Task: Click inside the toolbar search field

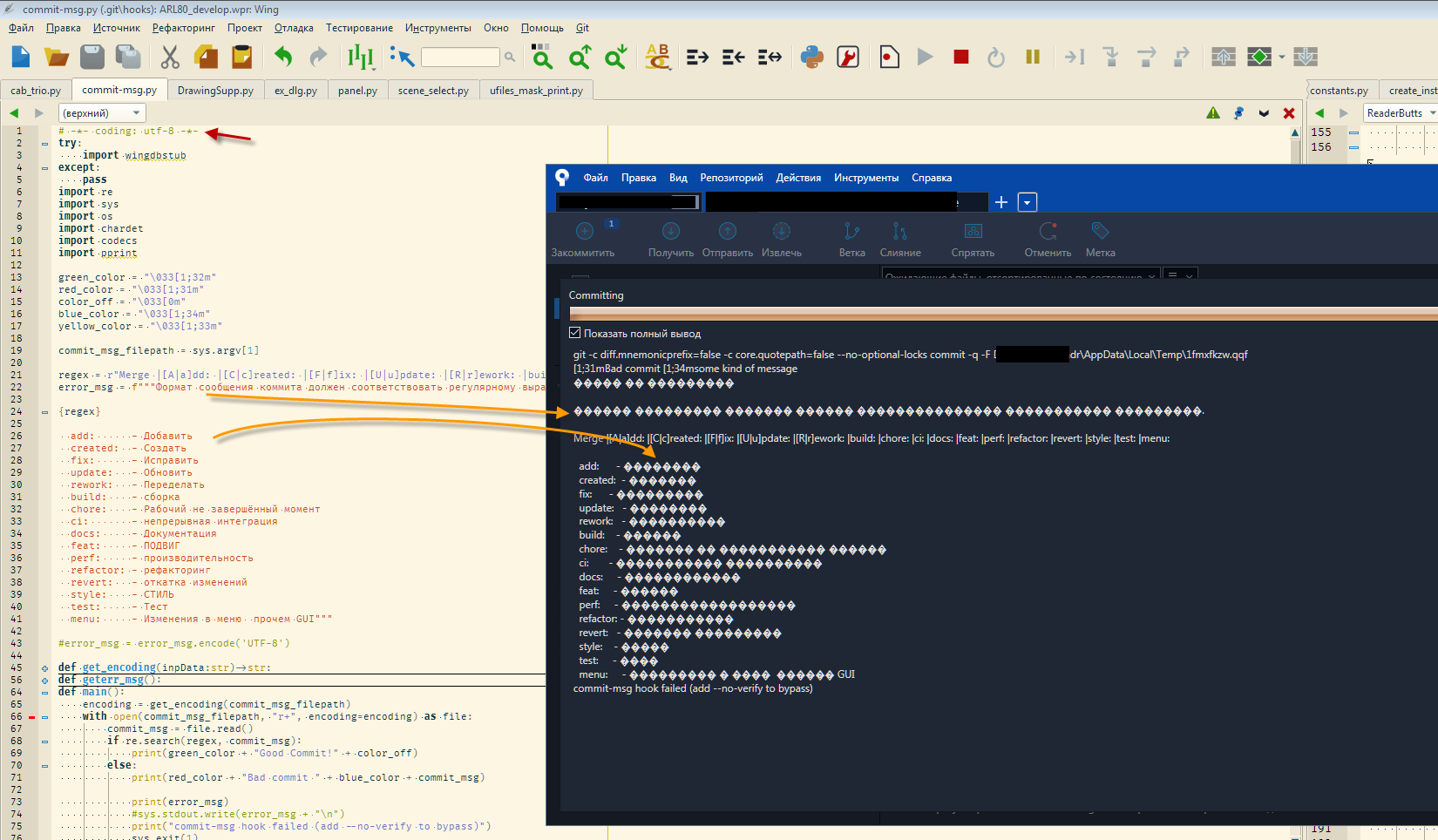Action: 462,57
